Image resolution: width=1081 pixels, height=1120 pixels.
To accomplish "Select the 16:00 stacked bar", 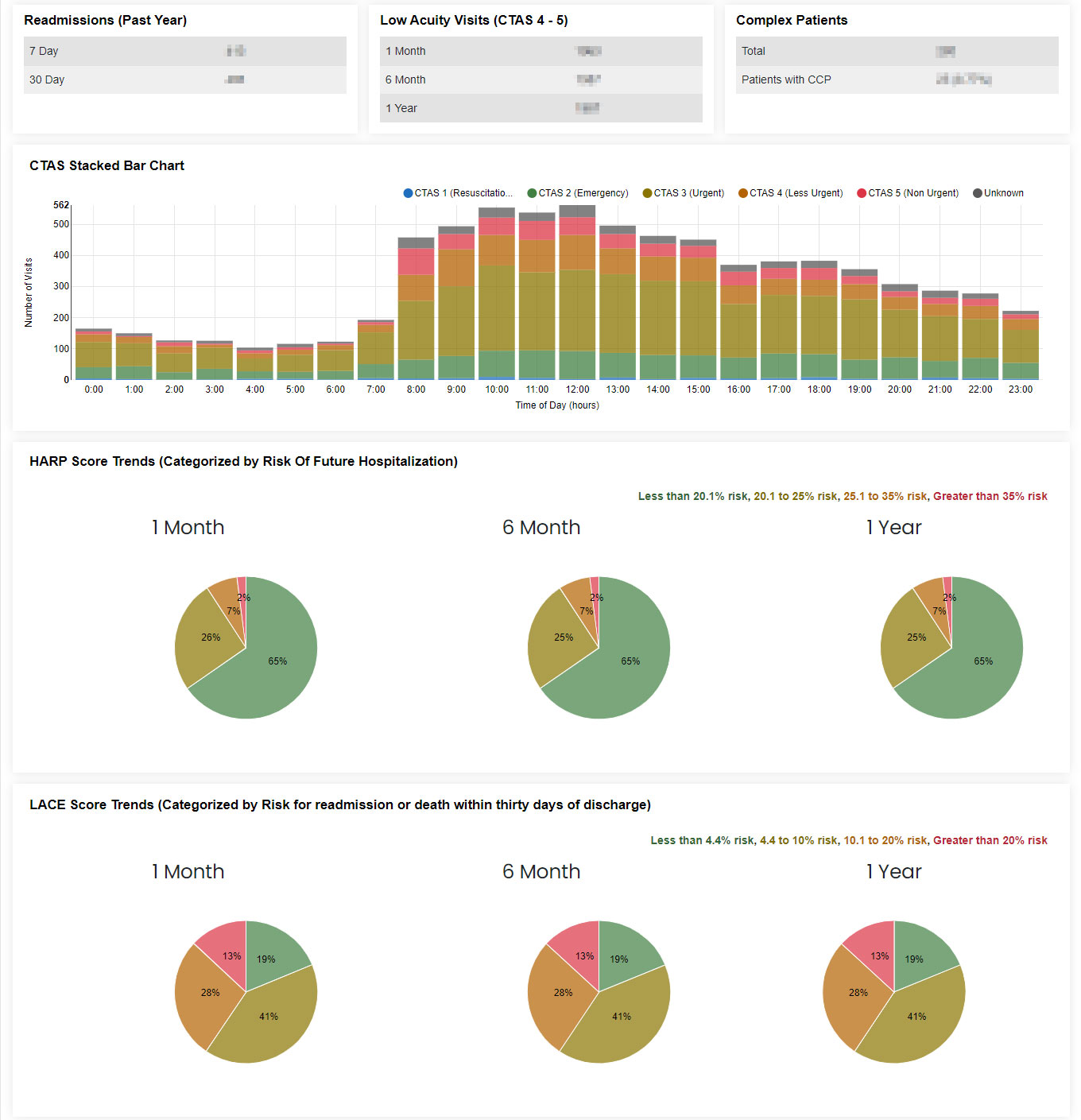I will 738,323.
